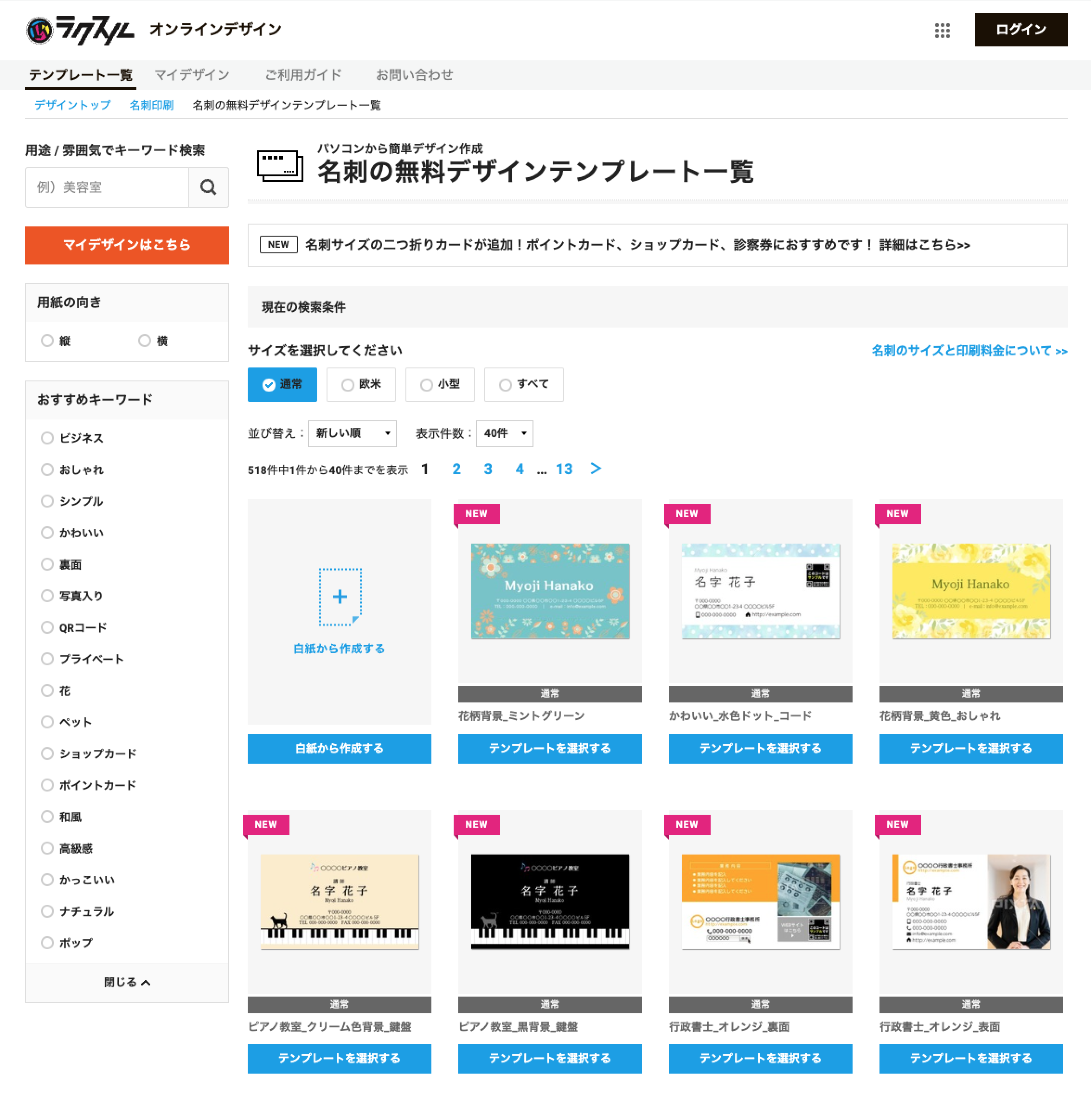The width and height of the screenshot is (1091, 1120).
Task: Collapse keywords with 閉じる
Action: 127,983
